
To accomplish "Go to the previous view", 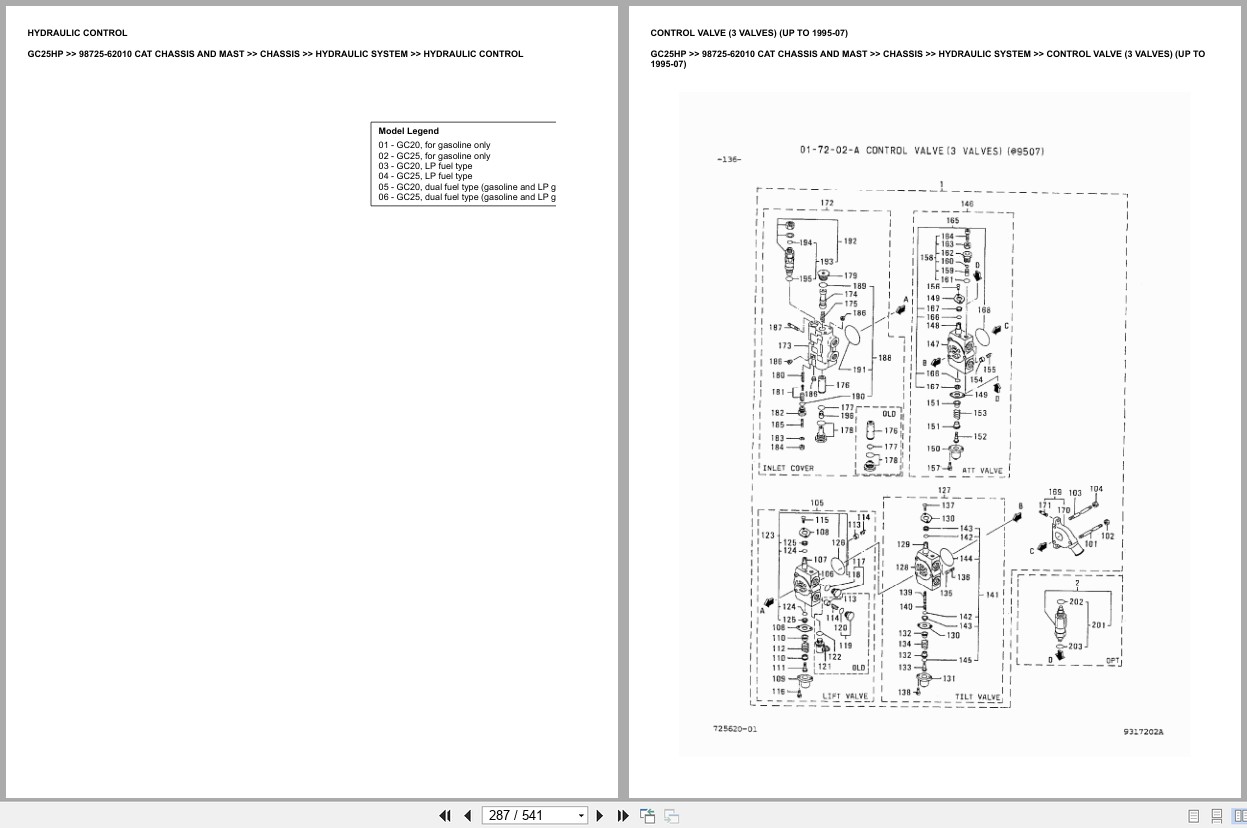I will coord(647,815).
